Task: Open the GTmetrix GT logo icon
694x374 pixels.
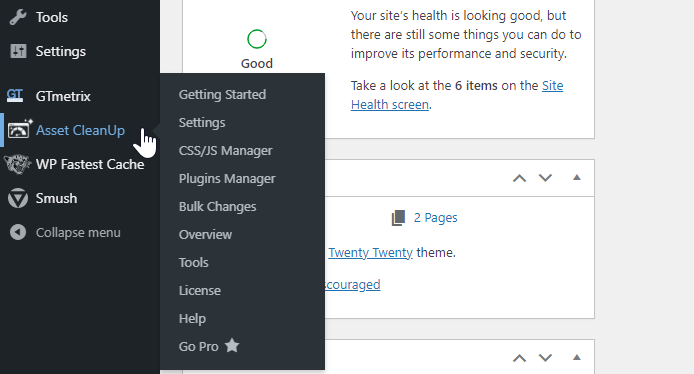Action: click(15, 96)
